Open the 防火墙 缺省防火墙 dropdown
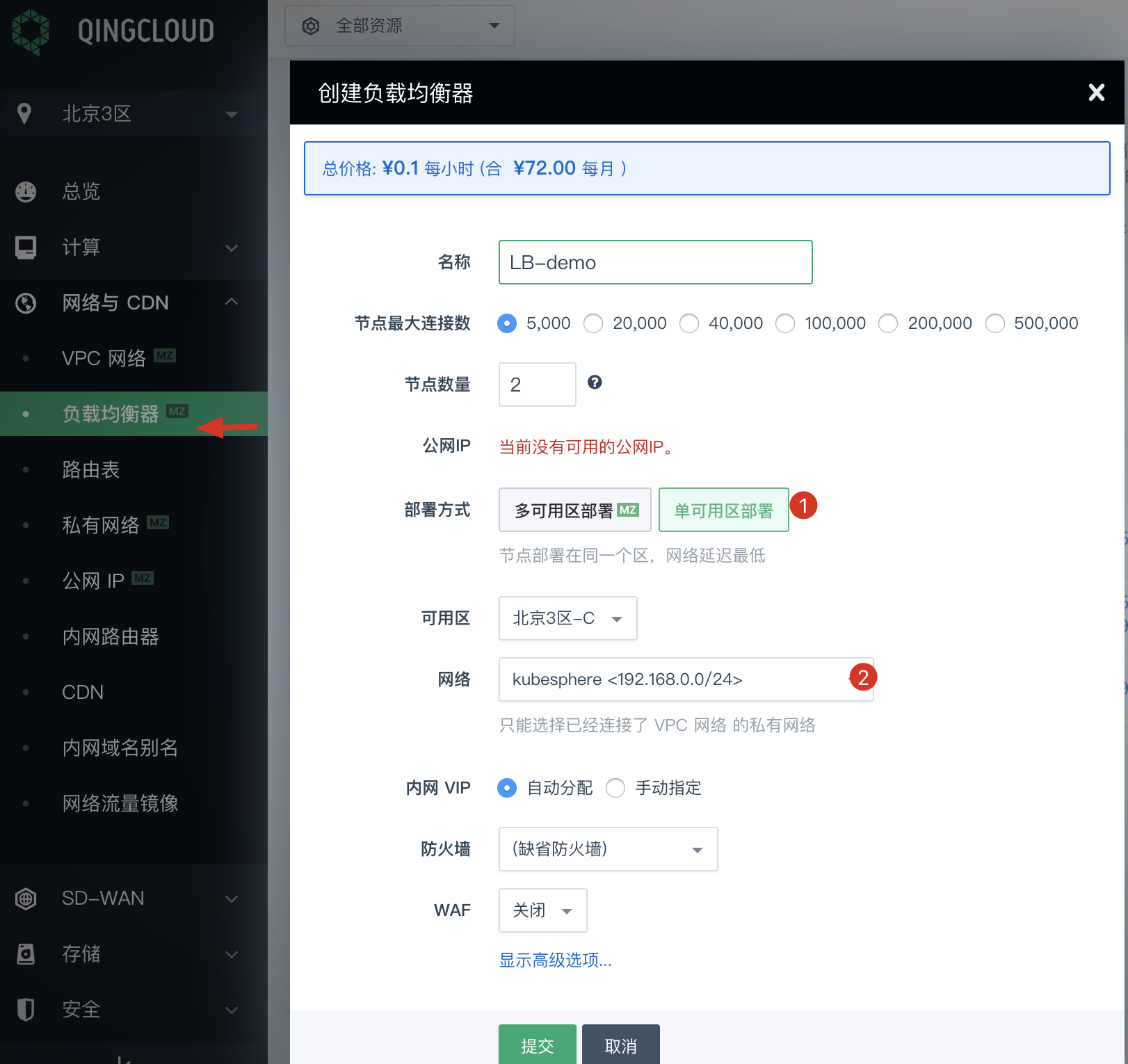The image size is (1128, 1064). 609,849
